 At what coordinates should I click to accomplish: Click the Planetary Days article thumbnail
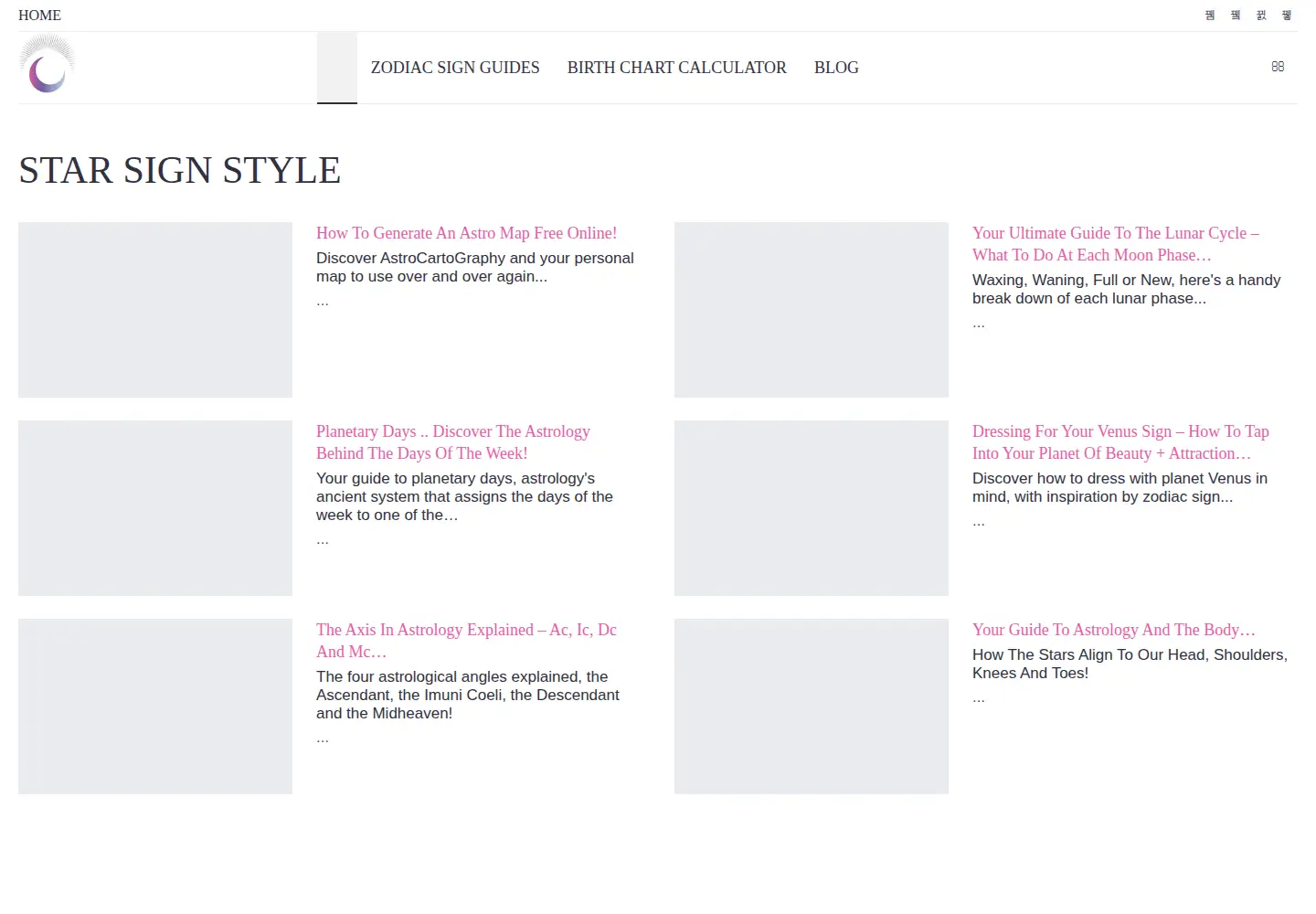tap(155, 508)
